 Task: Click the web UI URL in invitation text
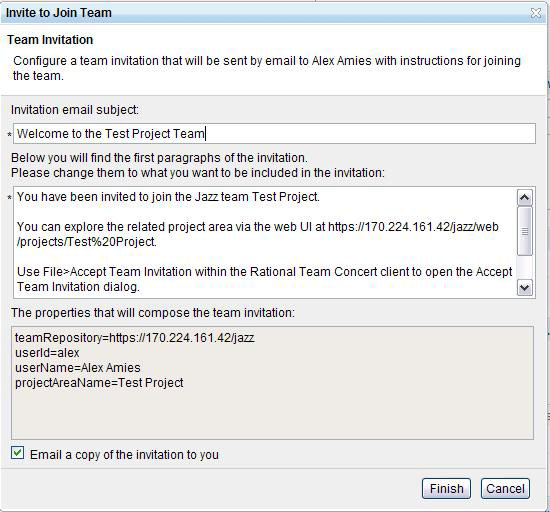[258, 234]
